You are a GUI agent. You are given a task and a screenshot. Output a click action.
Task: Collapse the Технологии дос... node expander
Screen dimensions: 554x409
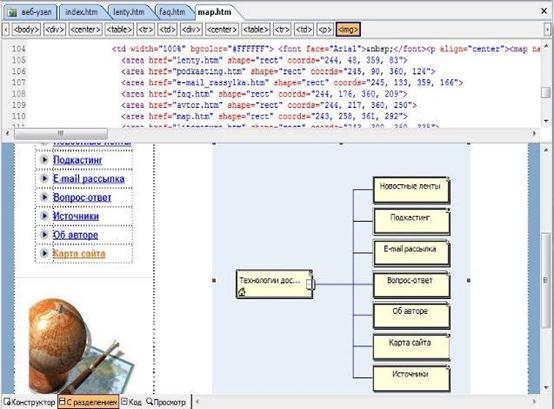click(x=310, y=284)
